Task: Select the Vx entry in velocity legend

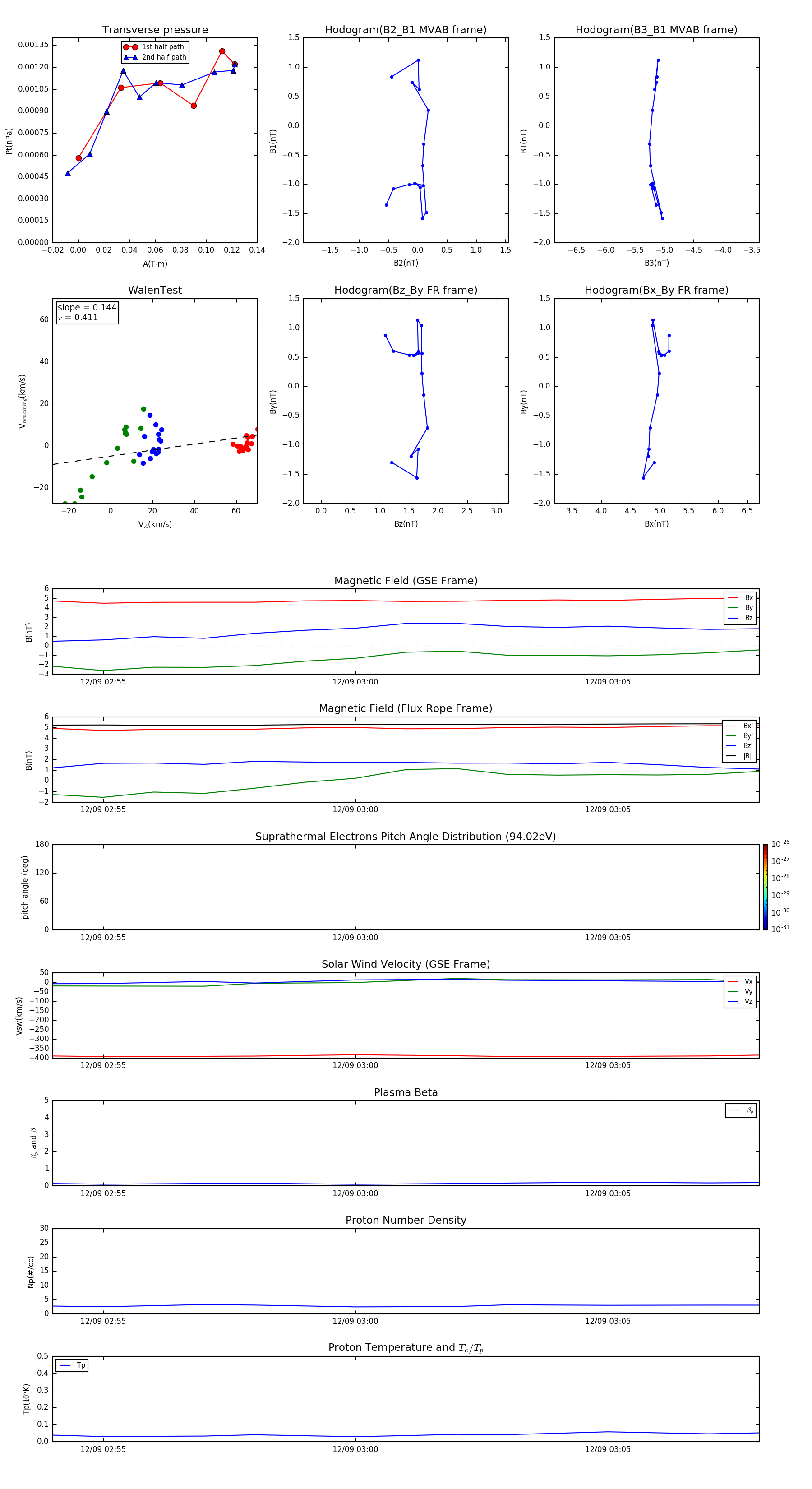Action: click(740, 982)
